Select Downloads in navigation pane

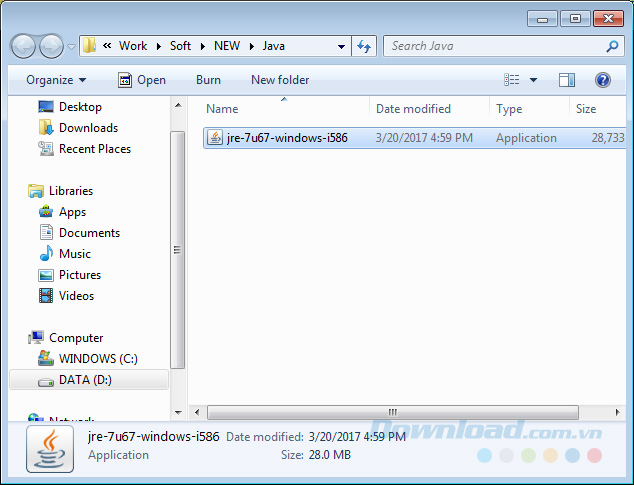89,128
